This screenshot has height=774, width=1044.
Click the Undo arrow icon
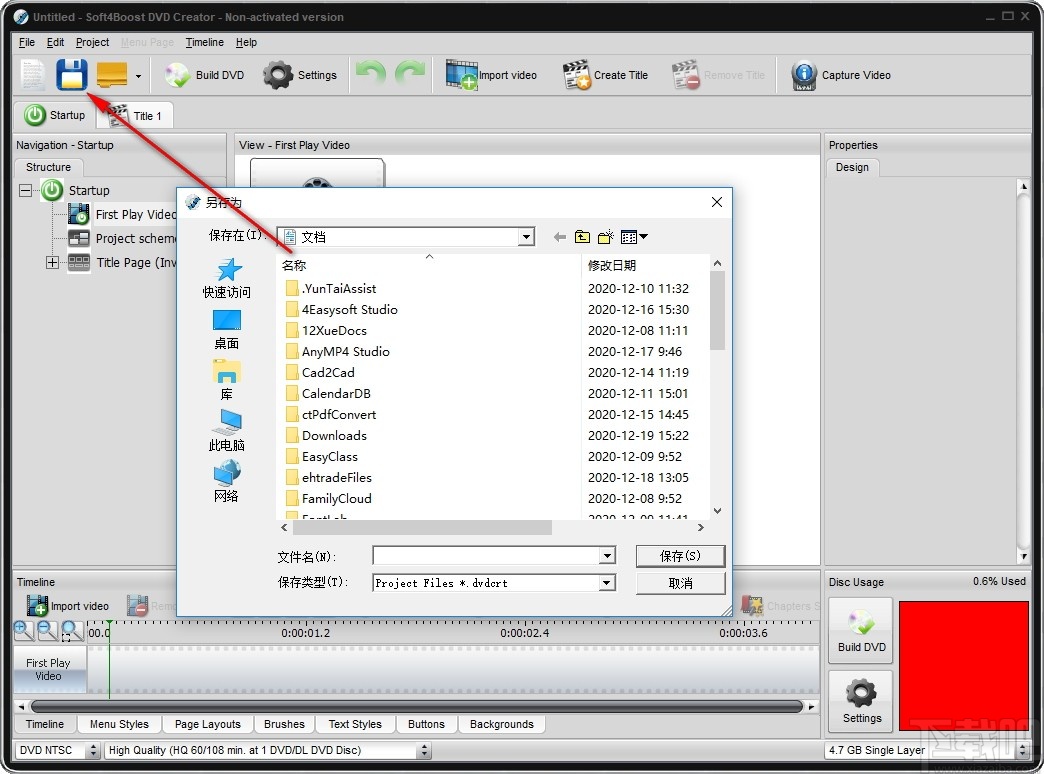coord(369,74)
